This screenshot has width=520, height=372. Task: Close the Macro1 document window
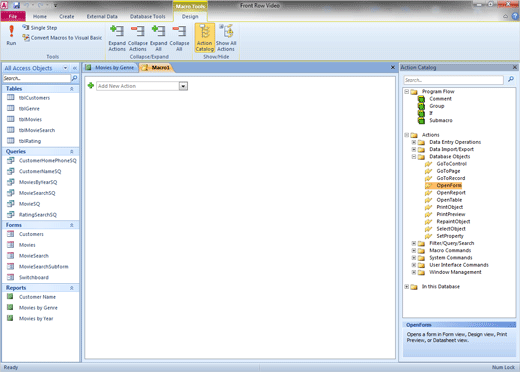(x=393, y=67)
